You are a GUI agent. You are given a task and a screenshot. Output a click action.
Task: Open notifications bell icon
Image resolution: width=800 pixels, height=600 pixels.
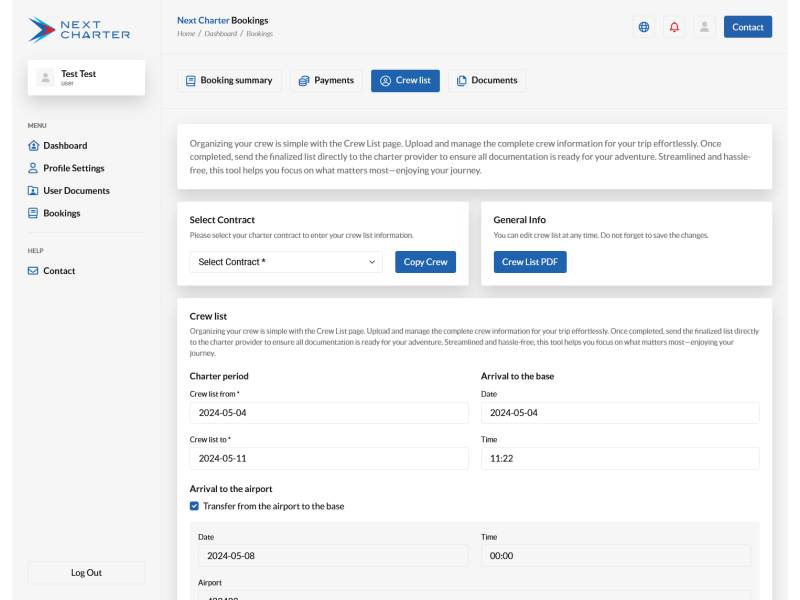(674, 27)
